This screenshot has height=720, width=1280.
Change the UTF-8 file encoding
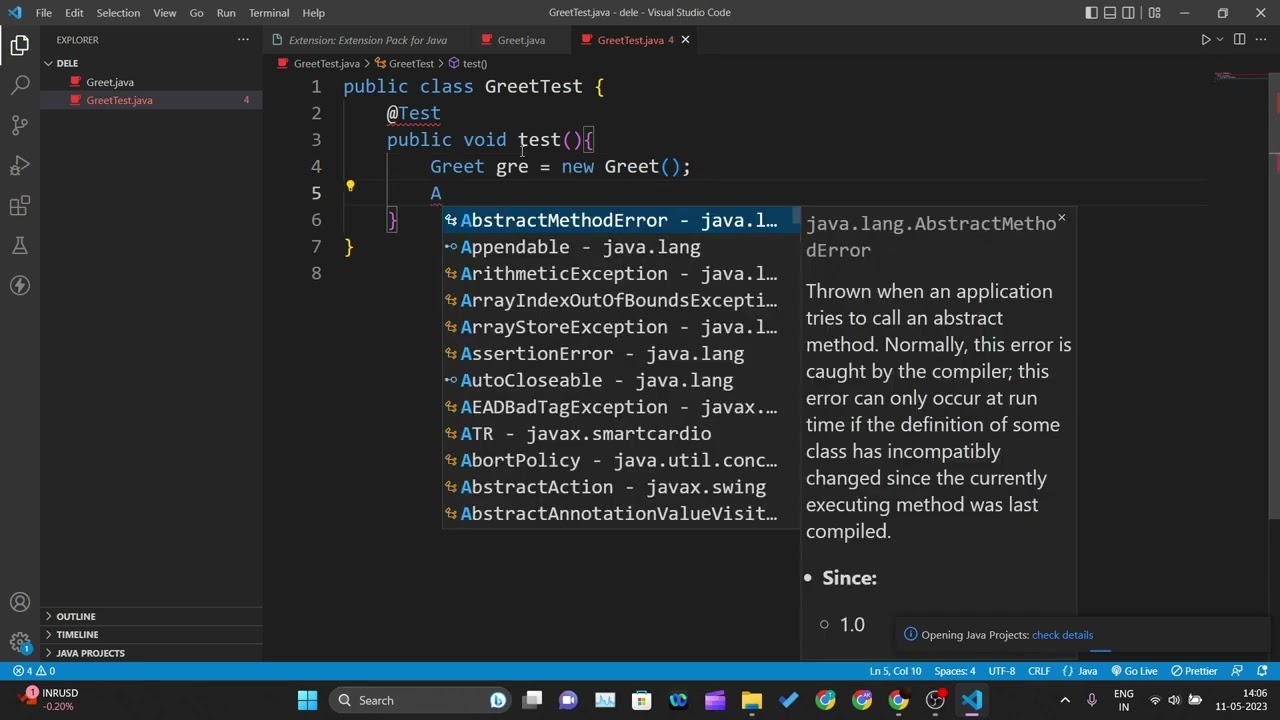click(1002, 671)
